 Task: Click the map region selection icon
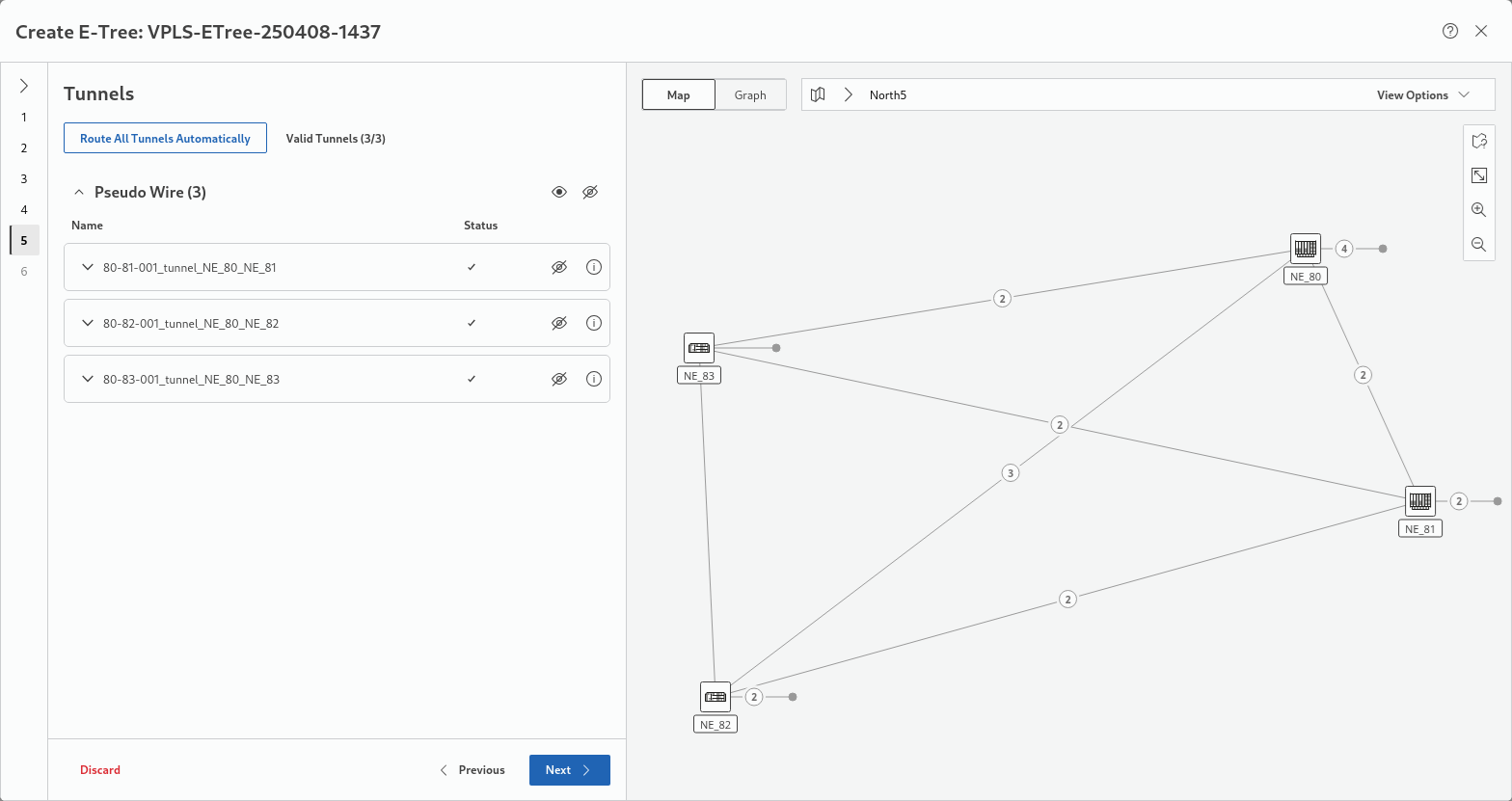coord(1478,141)
